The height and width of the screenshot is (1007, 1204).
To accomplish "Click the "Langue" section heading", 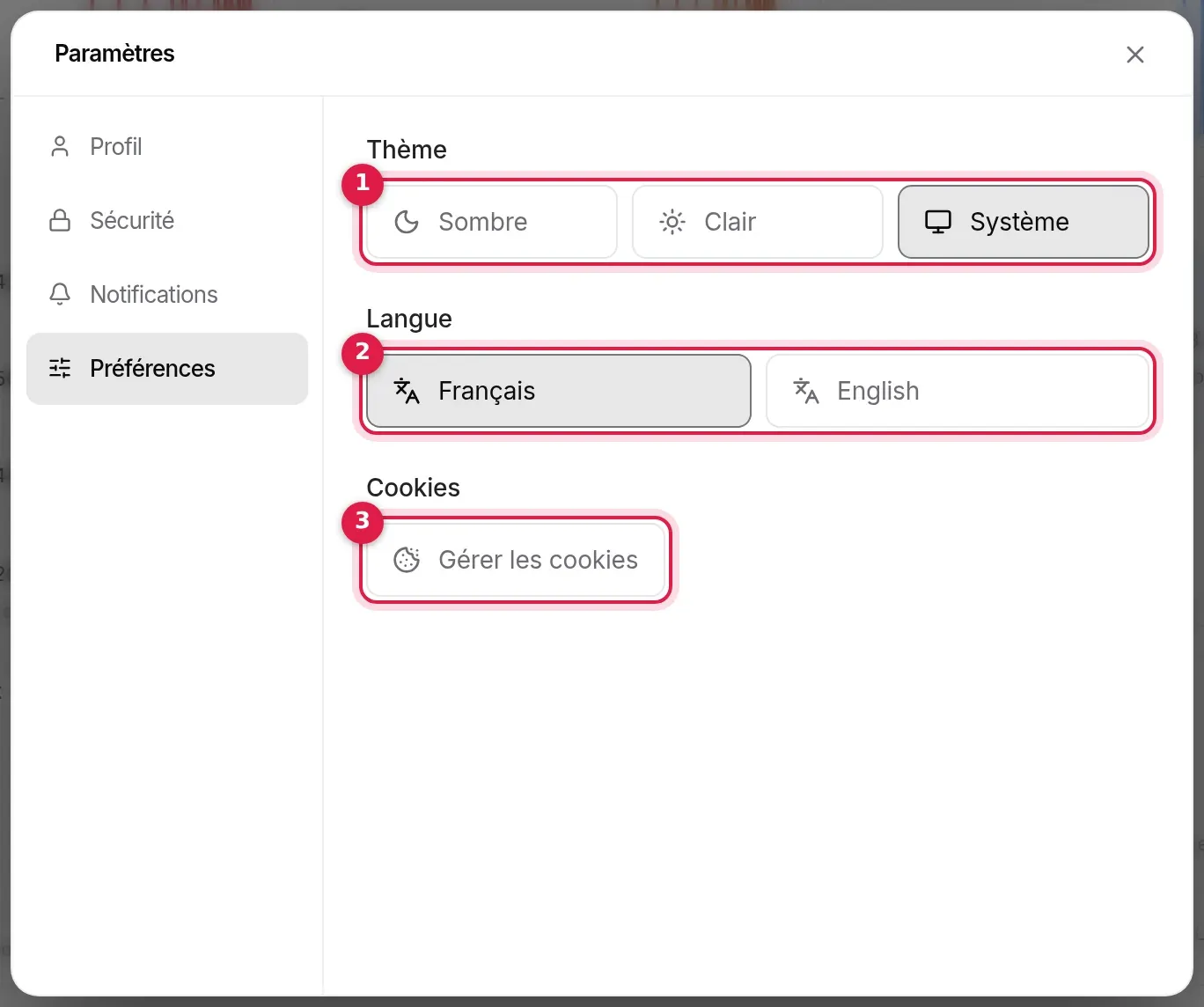I will 409,319.
